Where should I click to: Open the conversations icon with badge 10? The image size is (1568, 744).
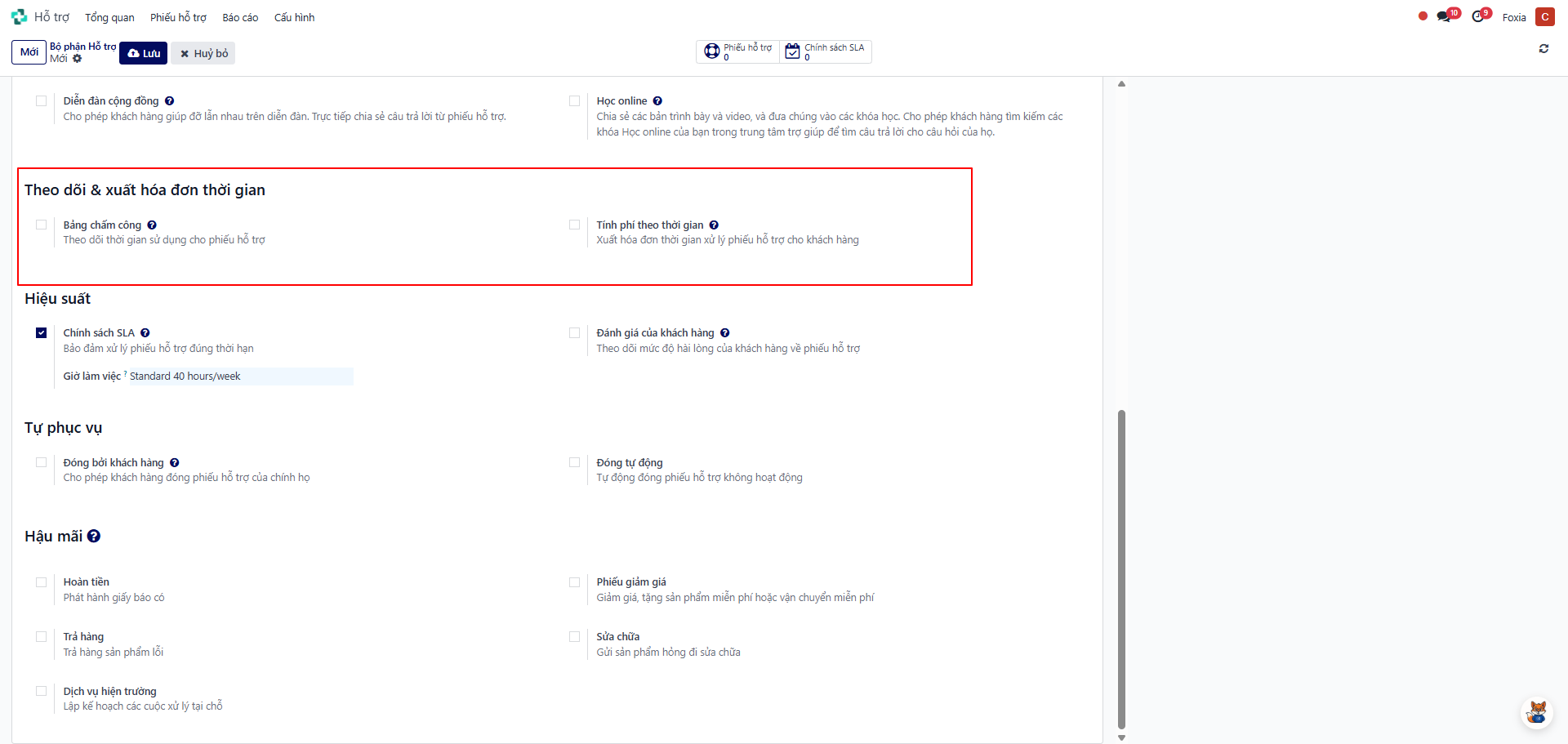pos(1444,17)
